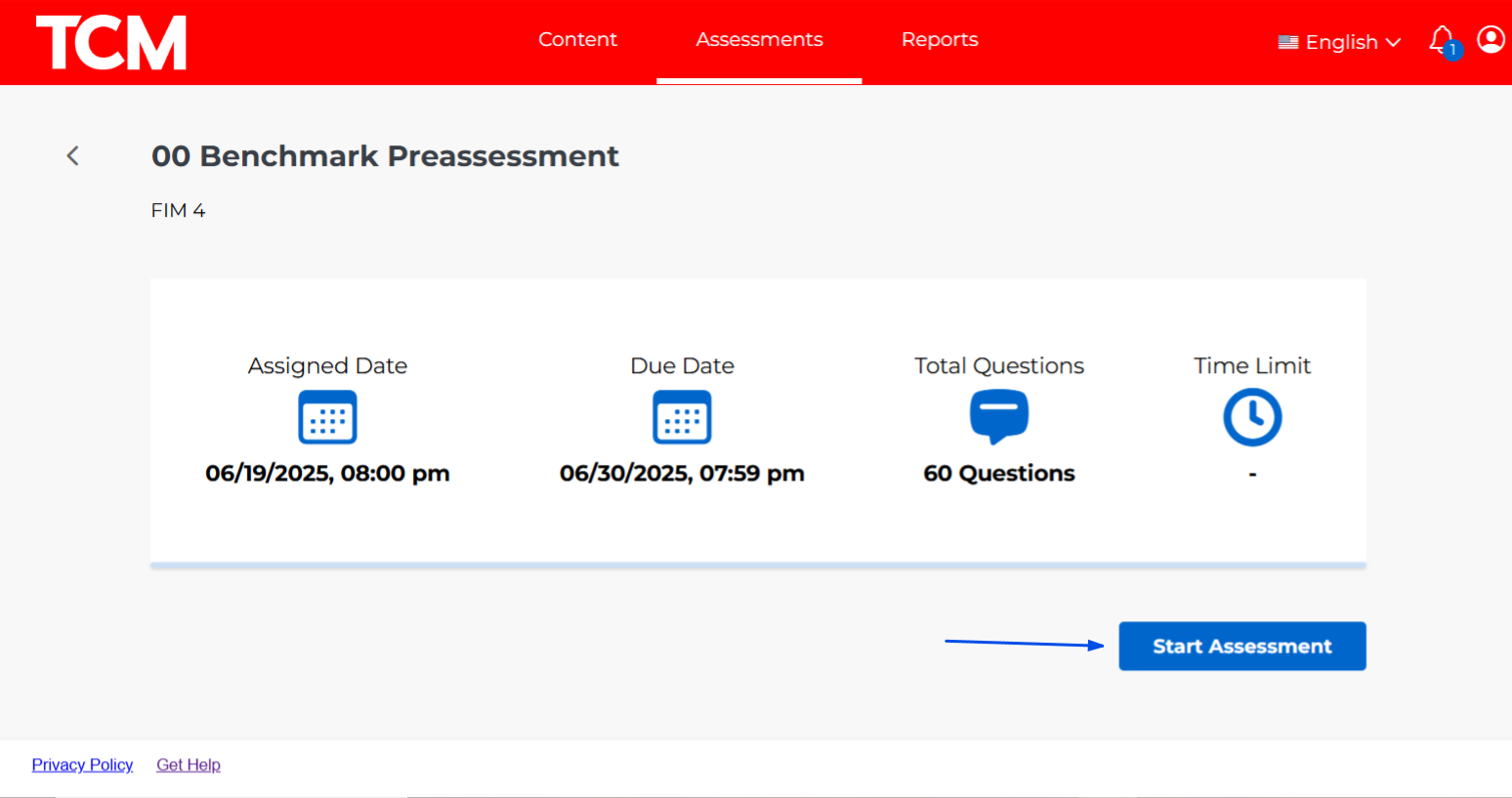Viewport: 1512px width, 798px height.
Task: Open the English language dropdown
Action: [x=1340, y=42]
